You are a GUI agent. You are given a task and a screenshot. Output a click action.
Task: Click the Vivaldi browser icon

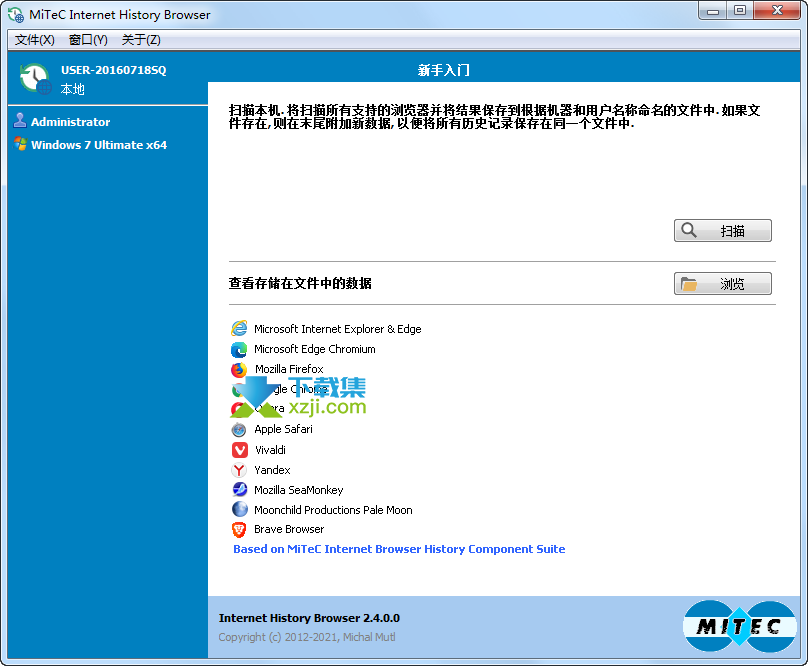239,449
